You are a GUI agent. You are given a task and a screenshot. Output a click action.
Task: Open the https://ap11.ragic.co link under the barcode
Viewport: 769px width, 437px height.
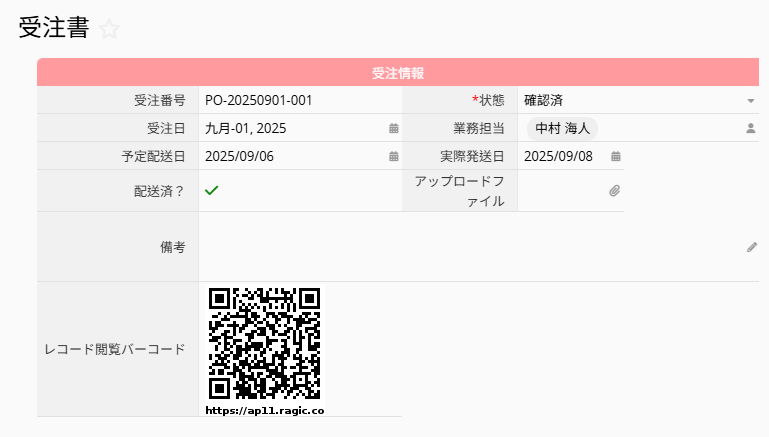(x=265, y=410)
